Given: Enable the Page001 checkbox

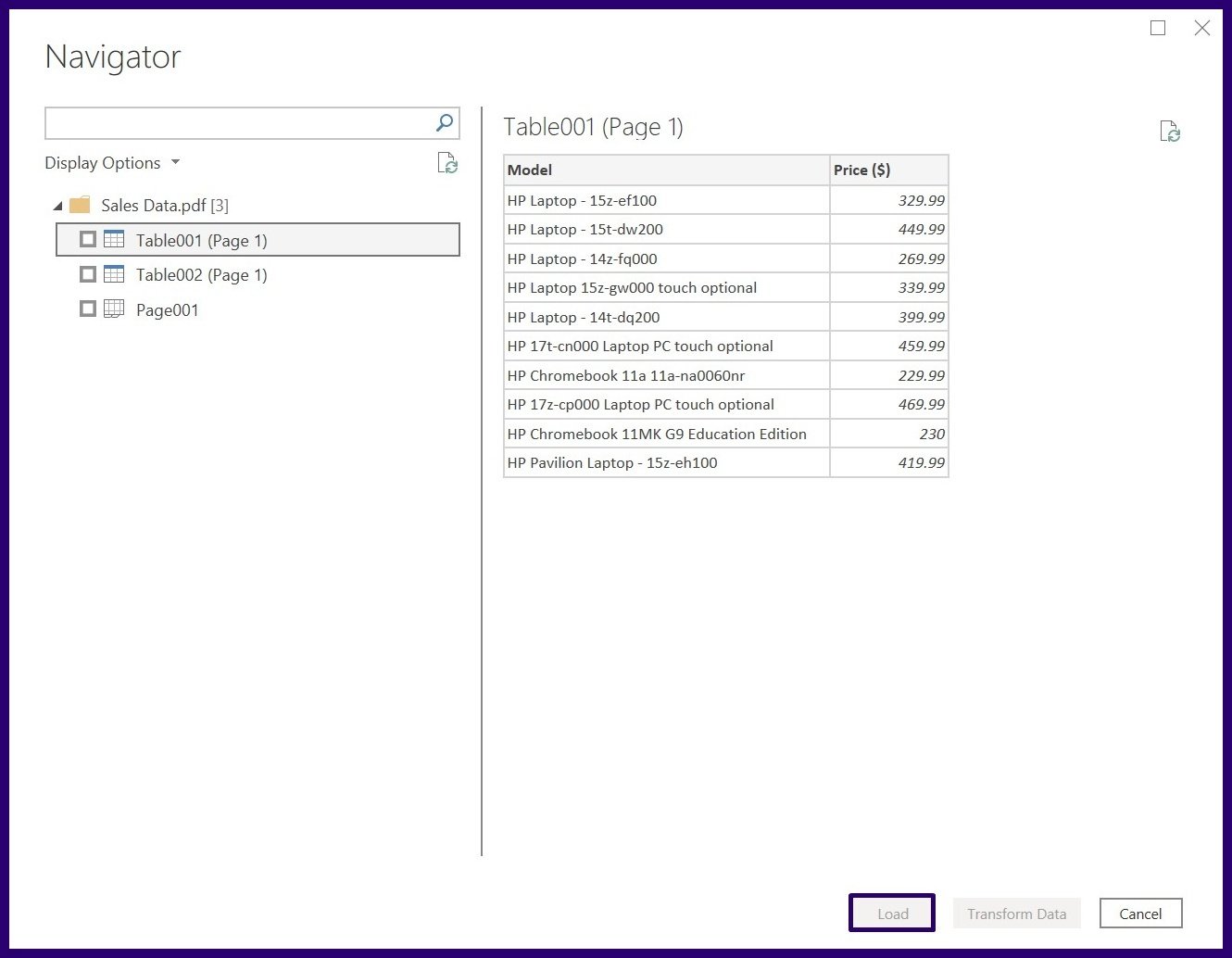Looking at the screenshot, I should [88, 309].
